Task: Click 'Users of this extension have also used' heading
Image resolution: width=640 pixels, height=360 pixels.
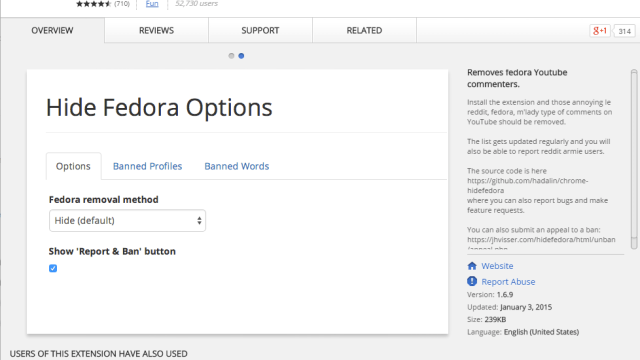Action: coord(98,354)
